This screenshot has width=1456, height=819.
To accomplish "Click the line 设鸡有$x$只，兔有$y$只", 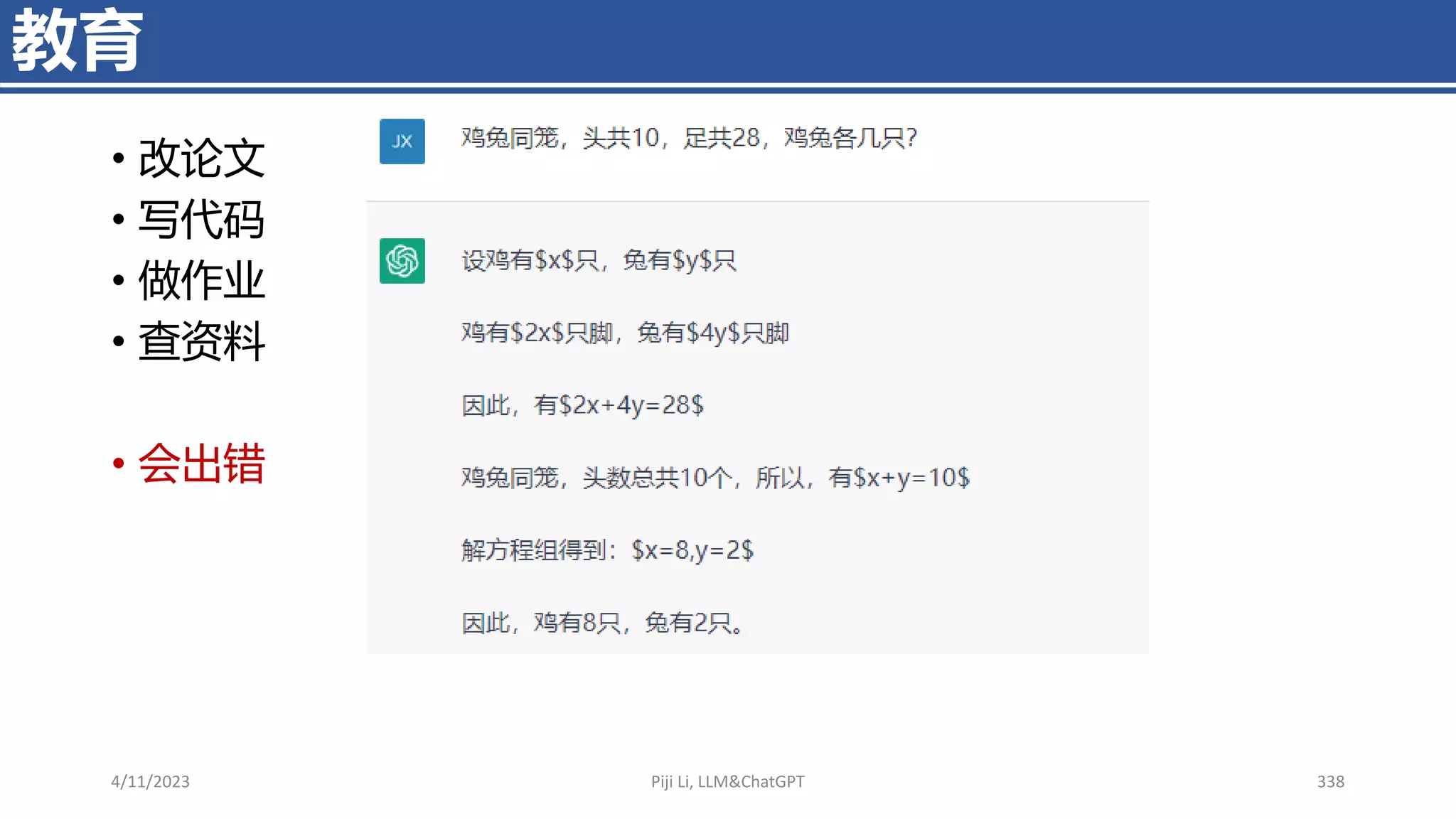I will point(599,260).
